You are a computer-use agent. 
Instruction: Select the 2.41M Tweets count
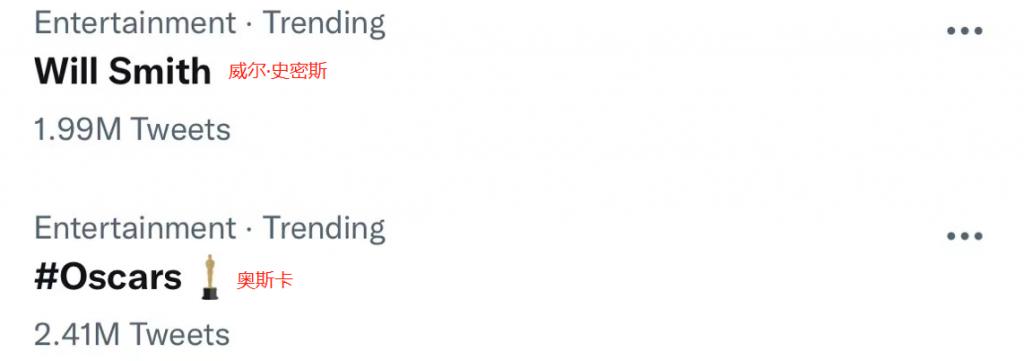pyautogui.click(x=132, y=335)
